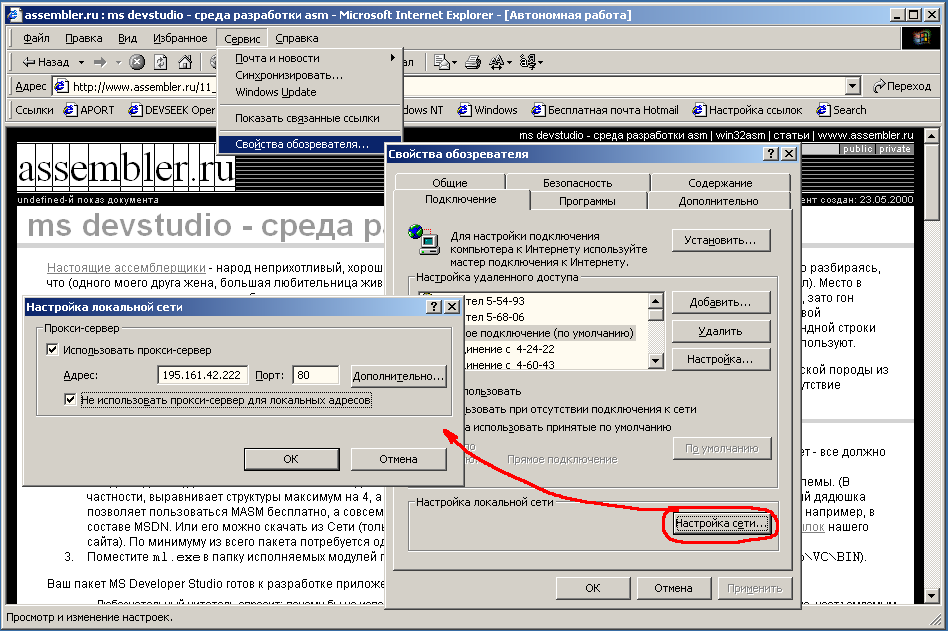Screen dimensions: 948x631
Task: Click the Refresh page toolbar icon
Action: [161, 62]
